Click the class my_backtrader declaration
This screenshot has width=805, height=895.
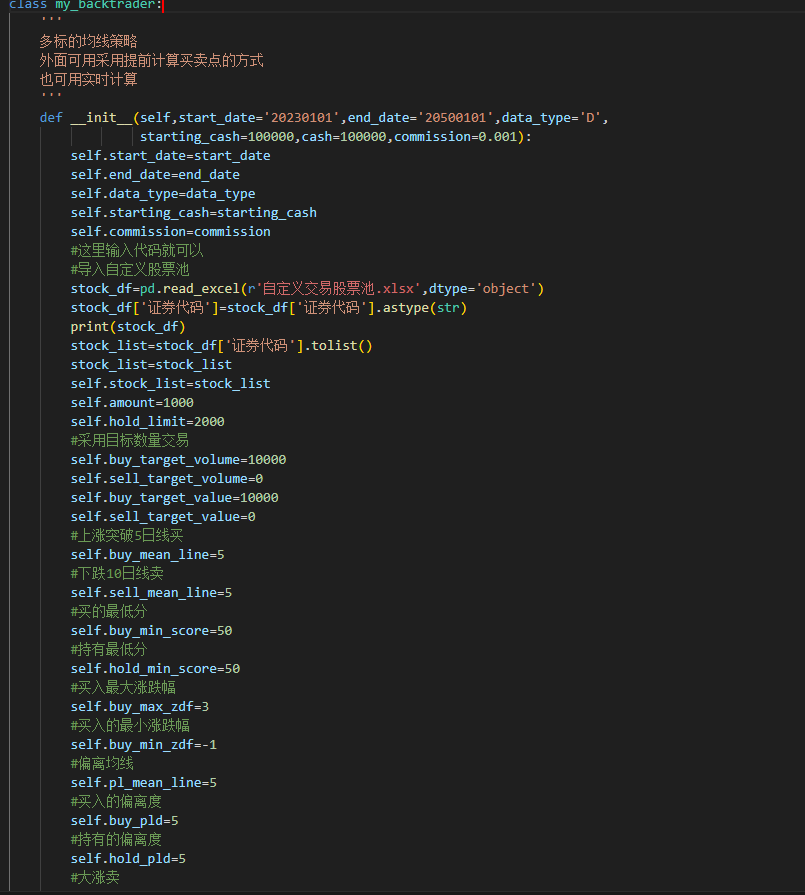tap(85, 5)
